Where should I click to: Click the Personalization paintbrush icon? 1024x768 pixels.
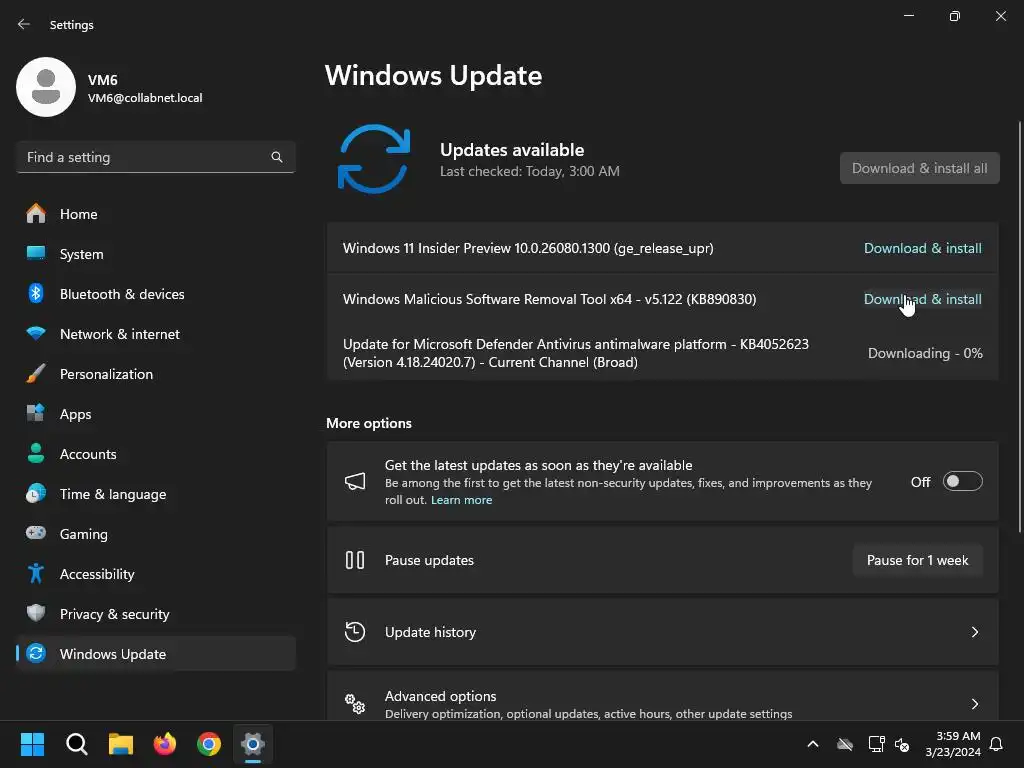36,374
